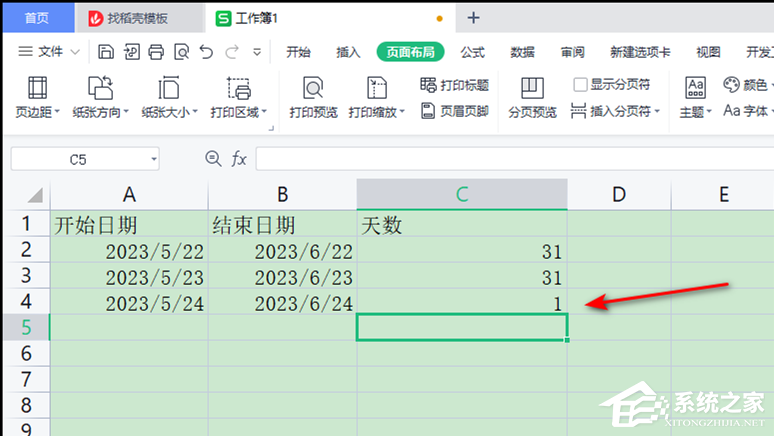Viewport: 774px width, 436px height.
Task: Expand quick access toolbar customization arrow
Action: 257,52
